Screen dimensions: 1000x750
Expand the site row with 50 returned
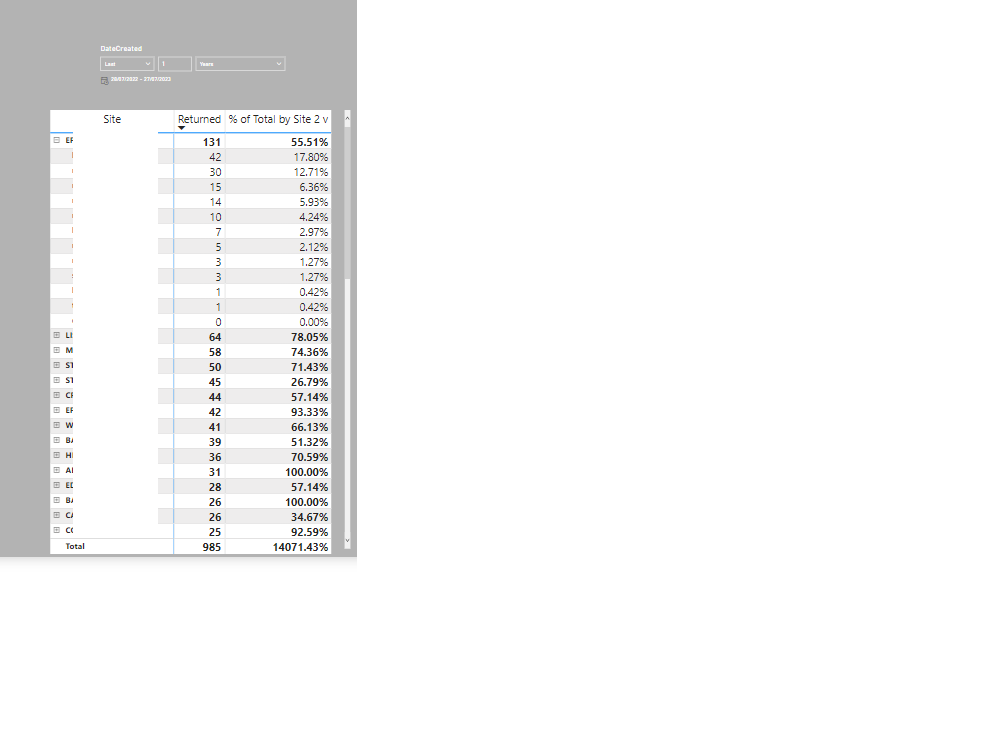pyautogui.click(x=57, y=365)
